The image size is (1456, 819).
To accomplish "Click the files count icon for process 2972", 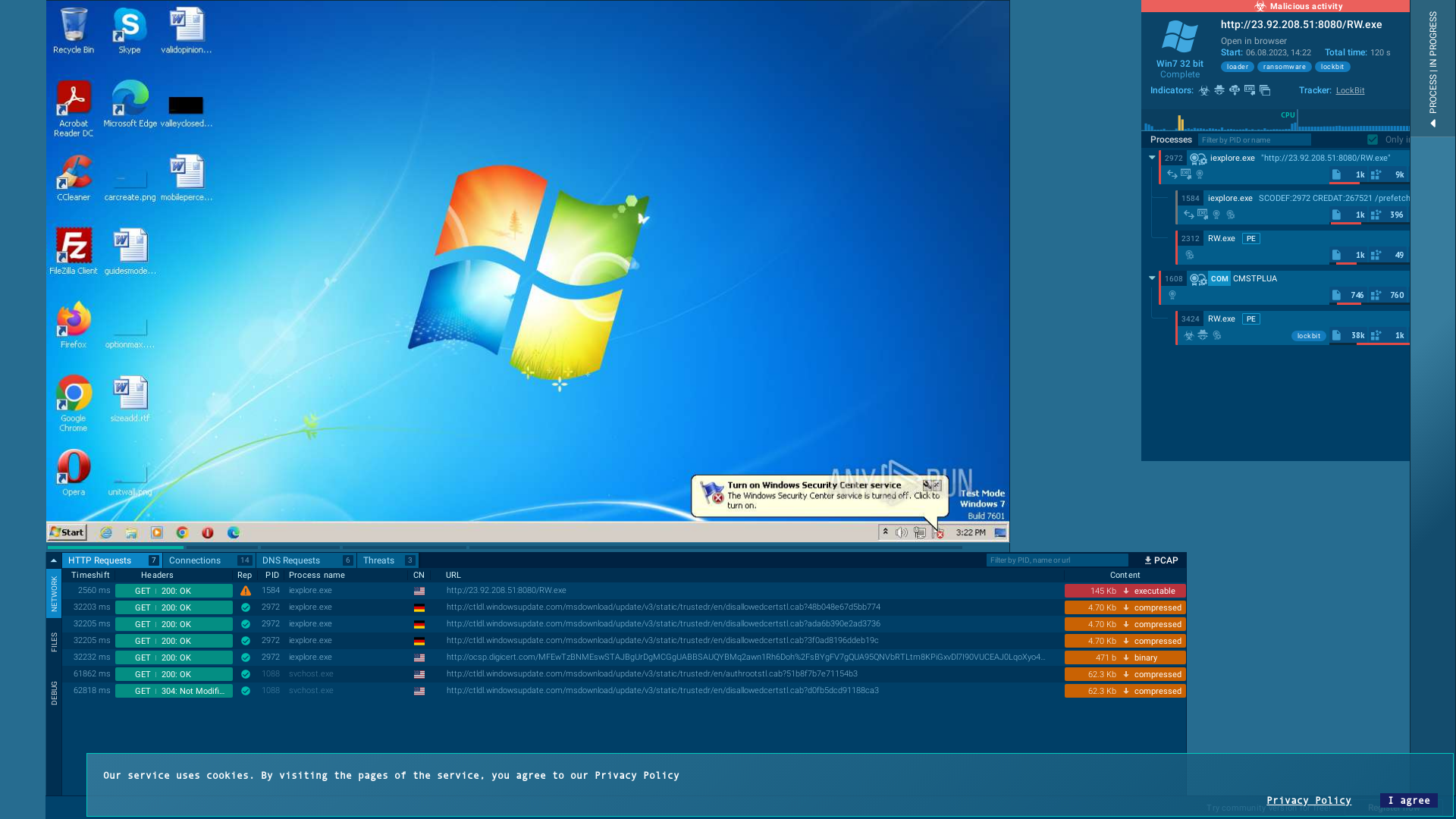I will (1336, 174).
